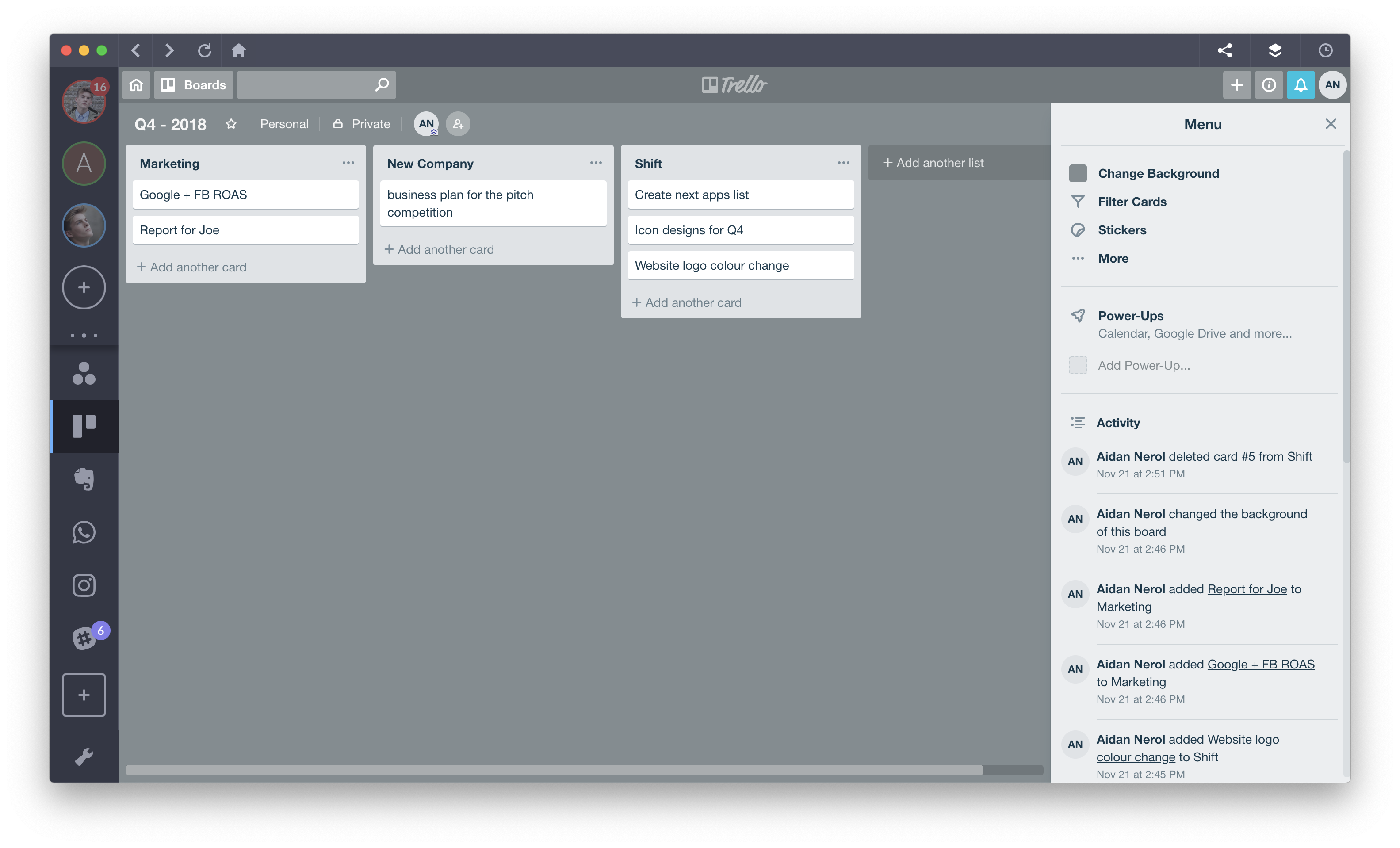The height and width of the screenshot is (848, 1400).
Task: Click the Trello home button
Action: [x=136, y=84]
